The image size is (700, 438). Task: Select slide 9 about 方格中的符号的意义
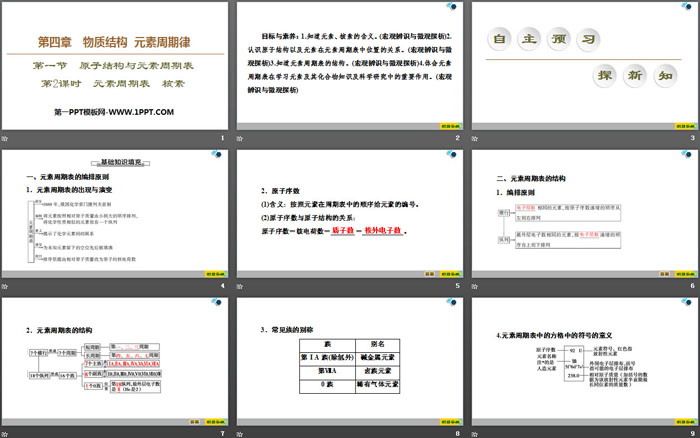point(585,361)
